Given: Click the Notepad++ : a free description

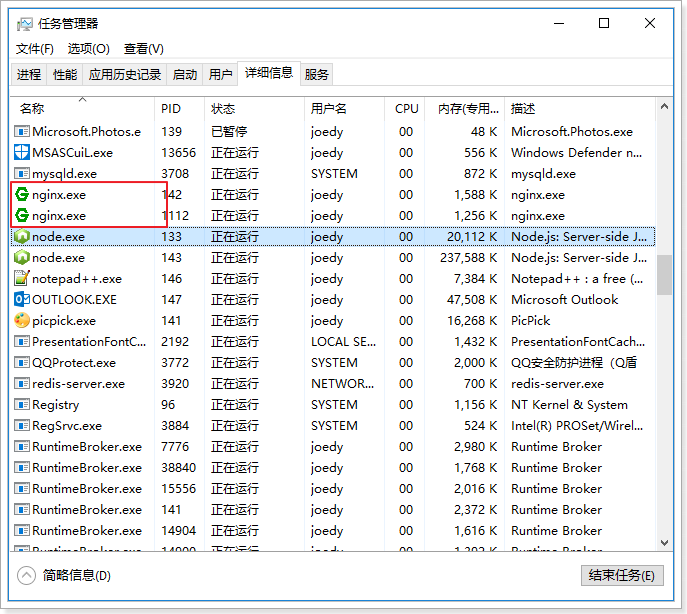Looking at the screenshot, I should [577, 279].
